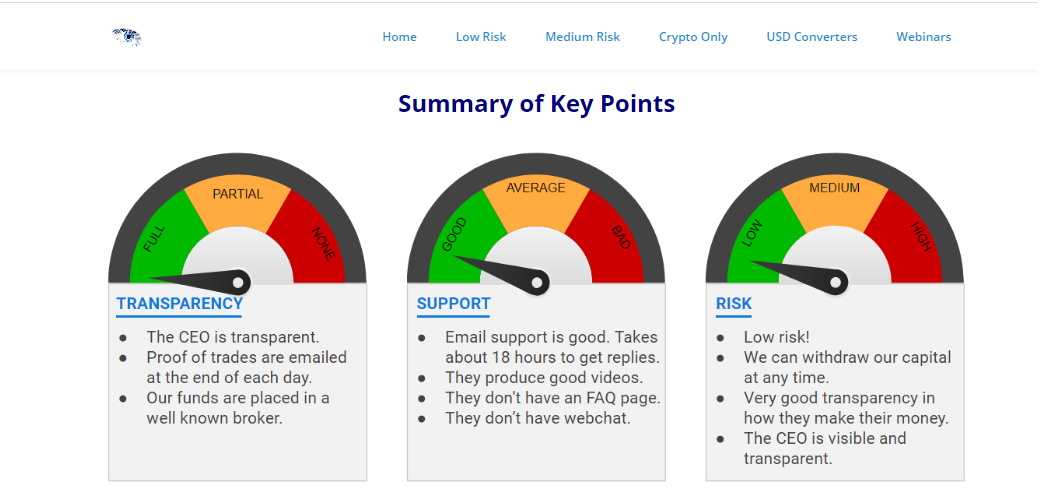Click the Summary of Key Points title
The image size is (1040, 489).
click(536, 103)
